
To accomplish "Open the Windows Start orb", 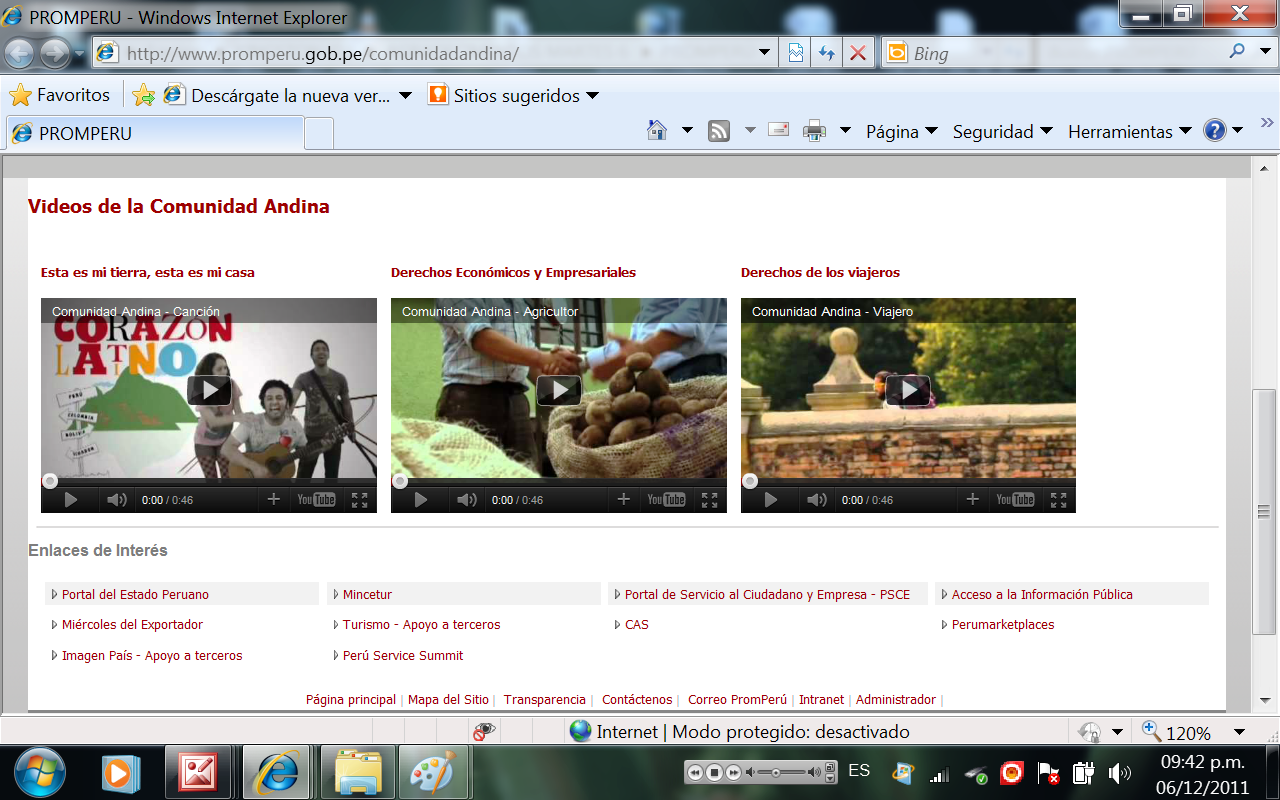I will coord(40,772).
